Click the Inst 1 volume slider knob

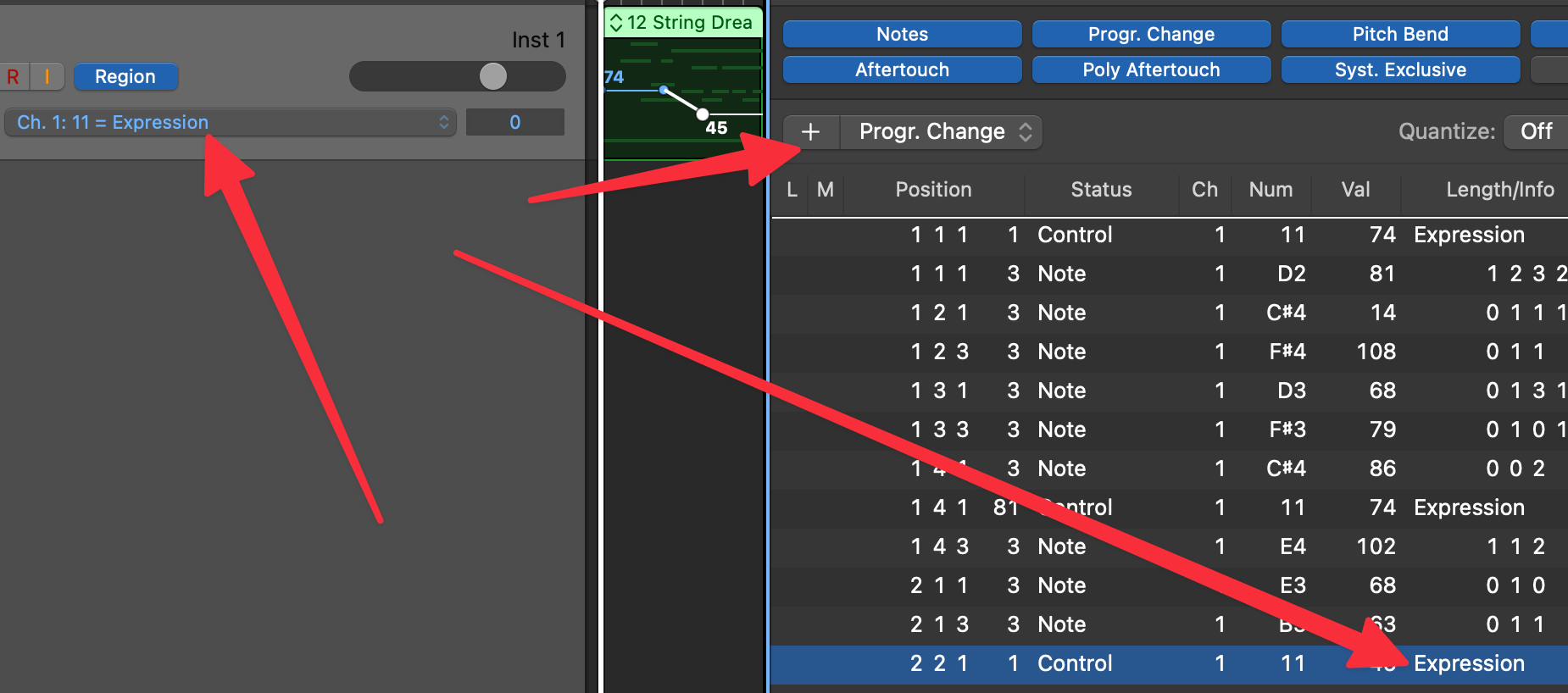click(x=493, y=76)
